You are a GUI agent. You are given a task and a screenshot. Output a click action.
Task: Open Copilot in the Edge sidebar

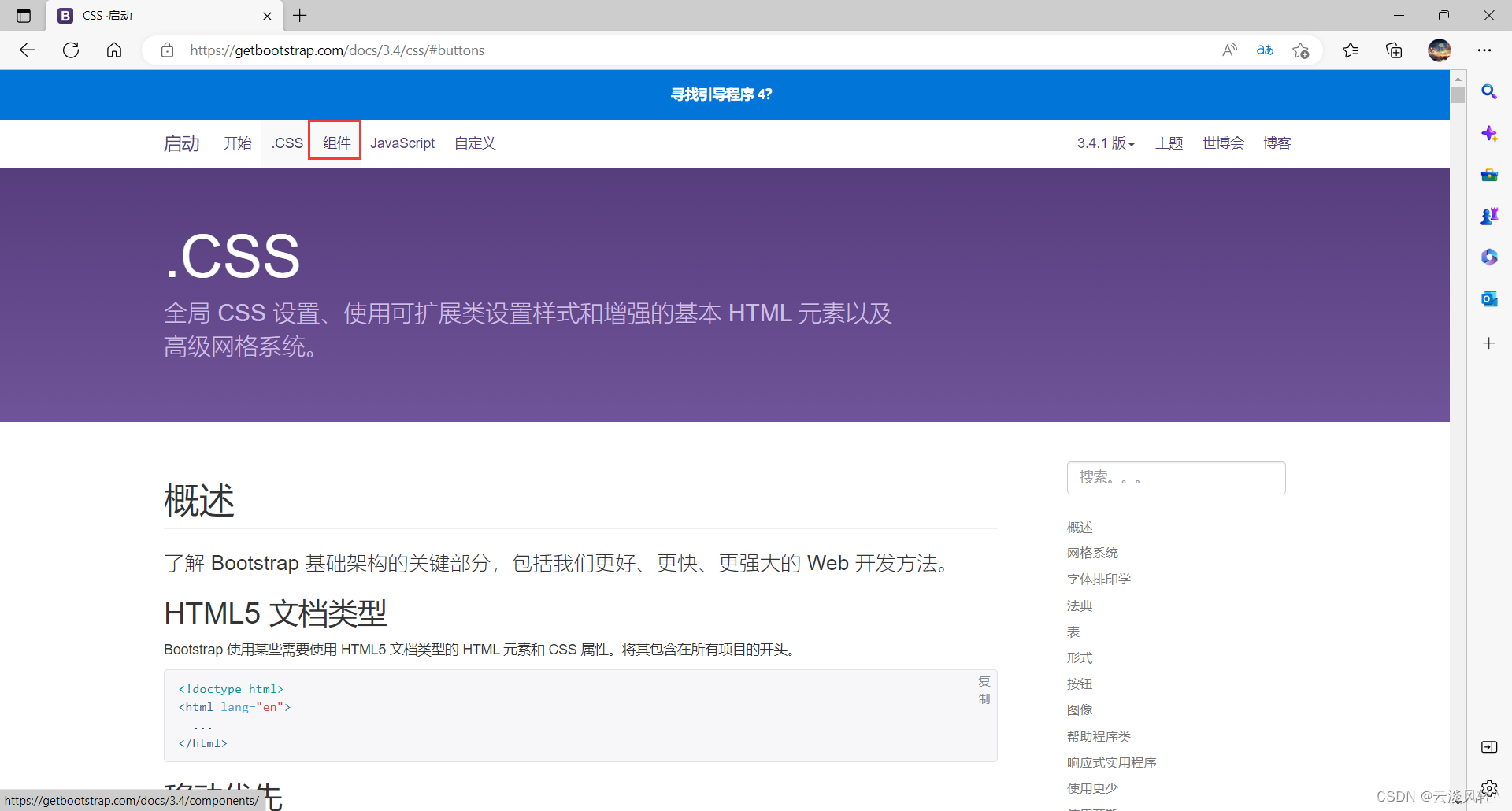[1489, 134]
